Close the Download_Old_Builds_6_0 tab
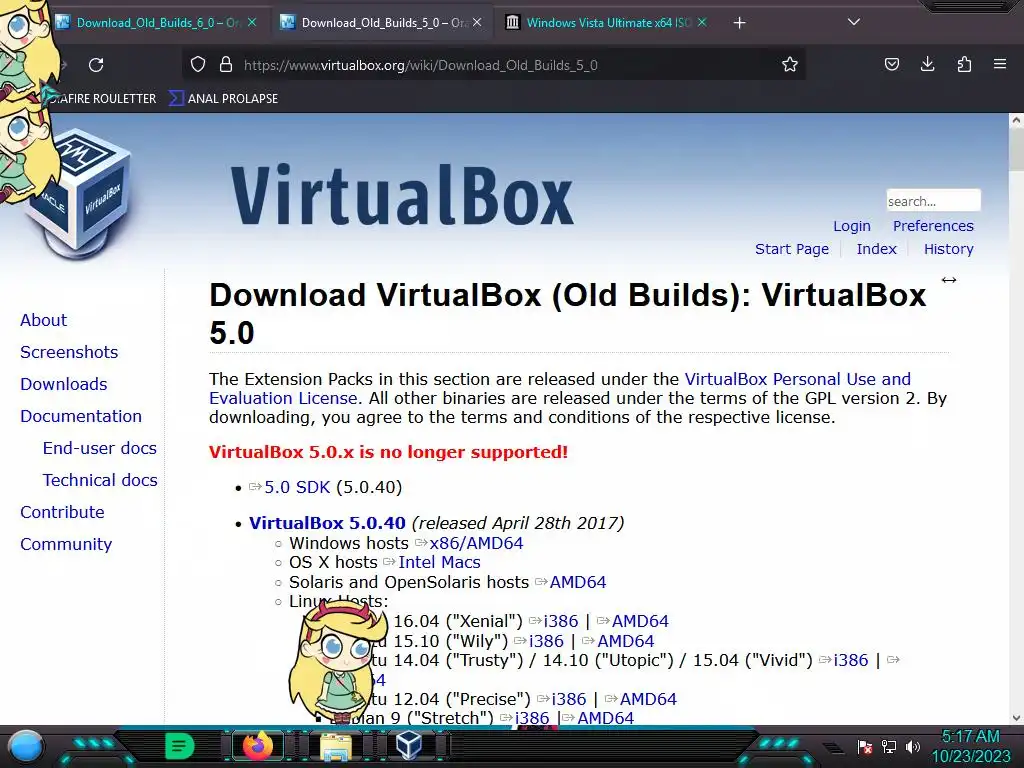The image size is (1024, 768). coord(252,22)
